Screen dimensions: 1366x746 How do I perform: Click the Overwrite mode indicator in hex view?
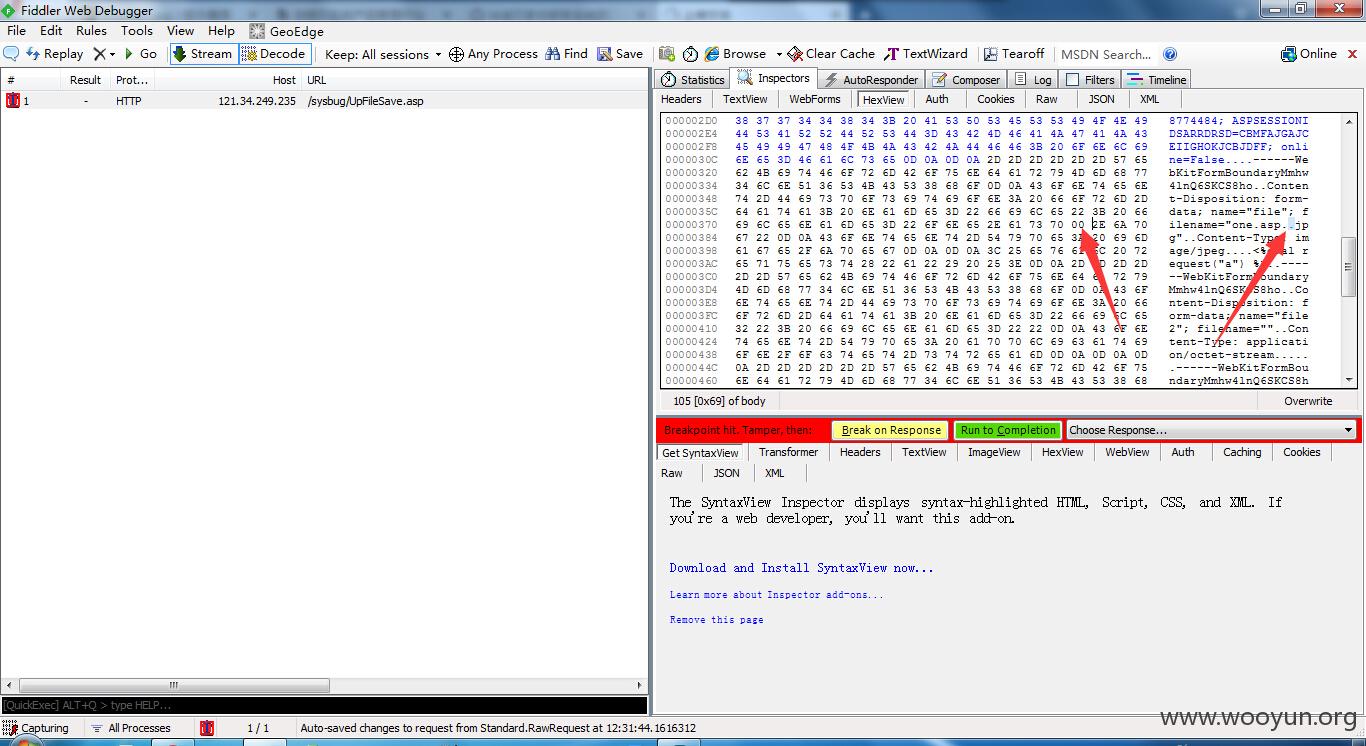(1308, 401)
